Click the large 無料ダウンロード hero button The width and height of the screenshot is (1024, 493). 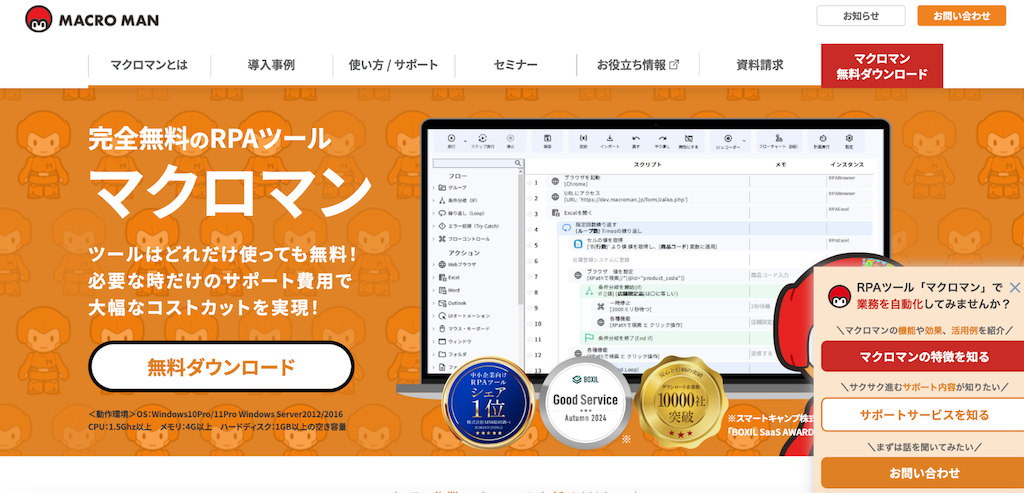pos(221,367)
